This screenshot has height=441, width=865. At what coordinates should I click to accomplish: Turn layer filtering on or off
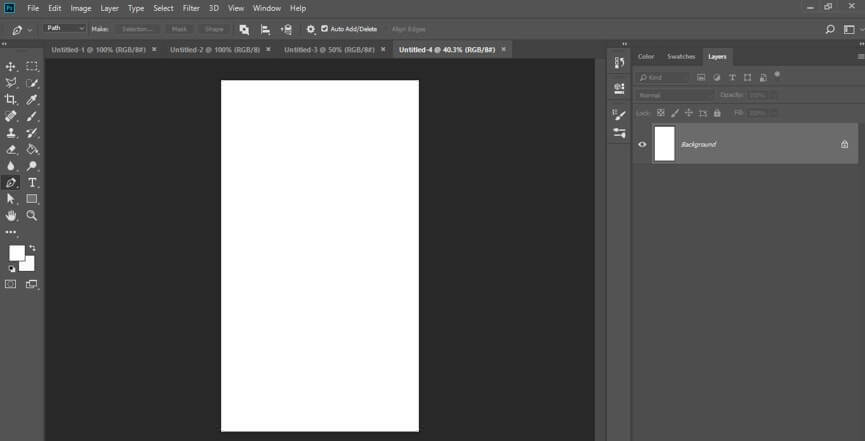(x=777, y=75)
